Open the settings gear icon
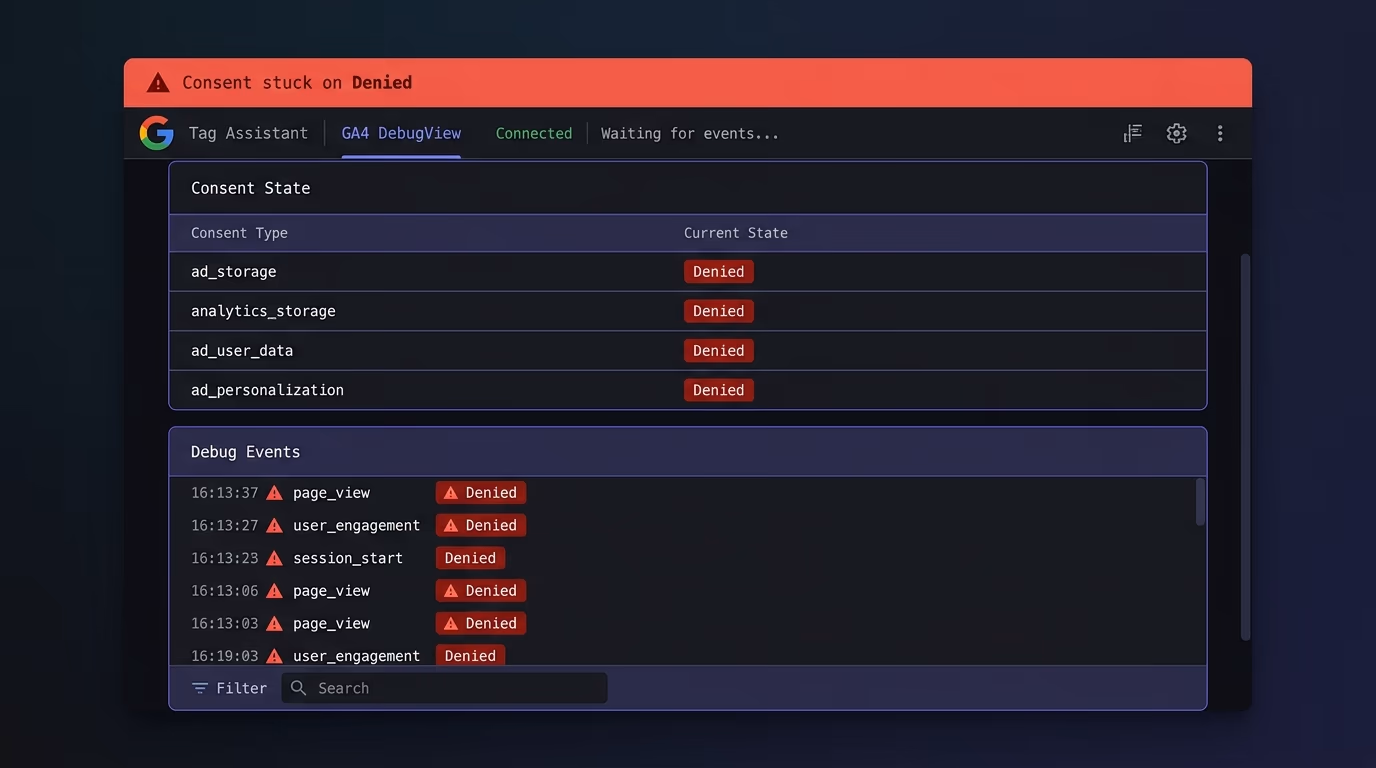Screen dimensions: 1376x768 coord(1176,133)
